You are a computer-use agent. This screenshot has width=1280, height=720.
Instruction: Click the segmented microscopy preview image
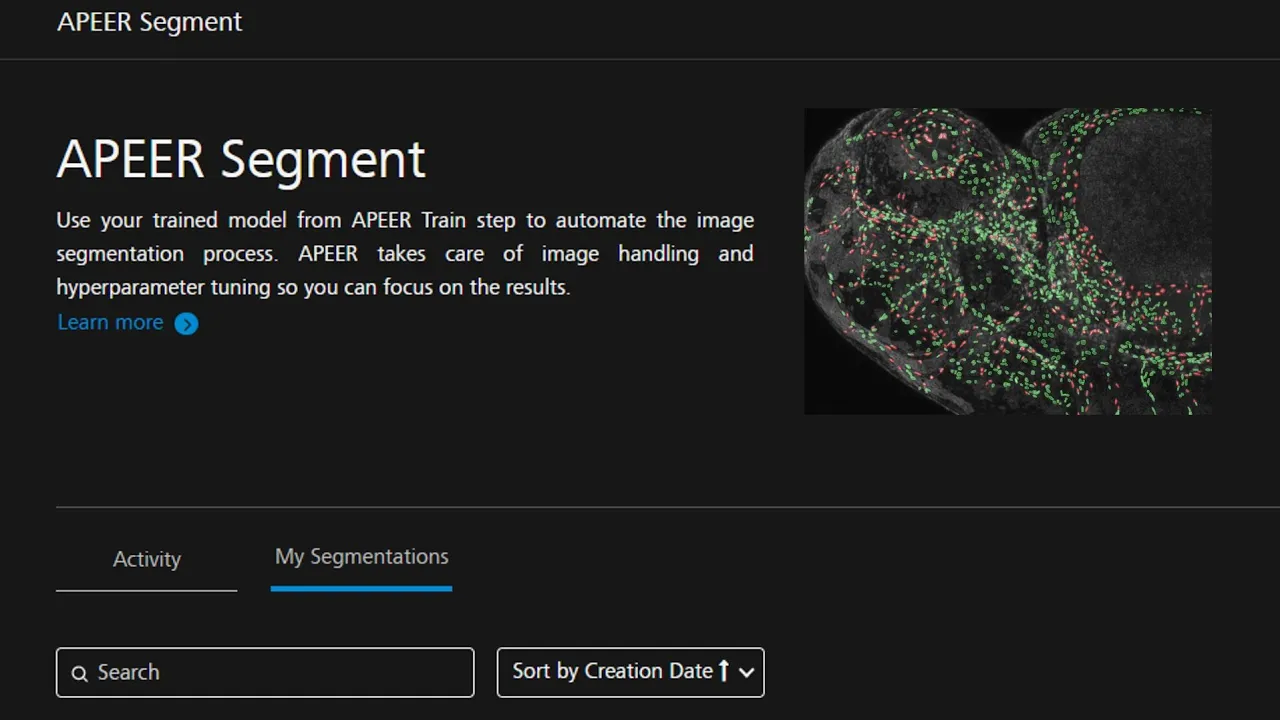pyautogui.click(x=1008, y=261)
